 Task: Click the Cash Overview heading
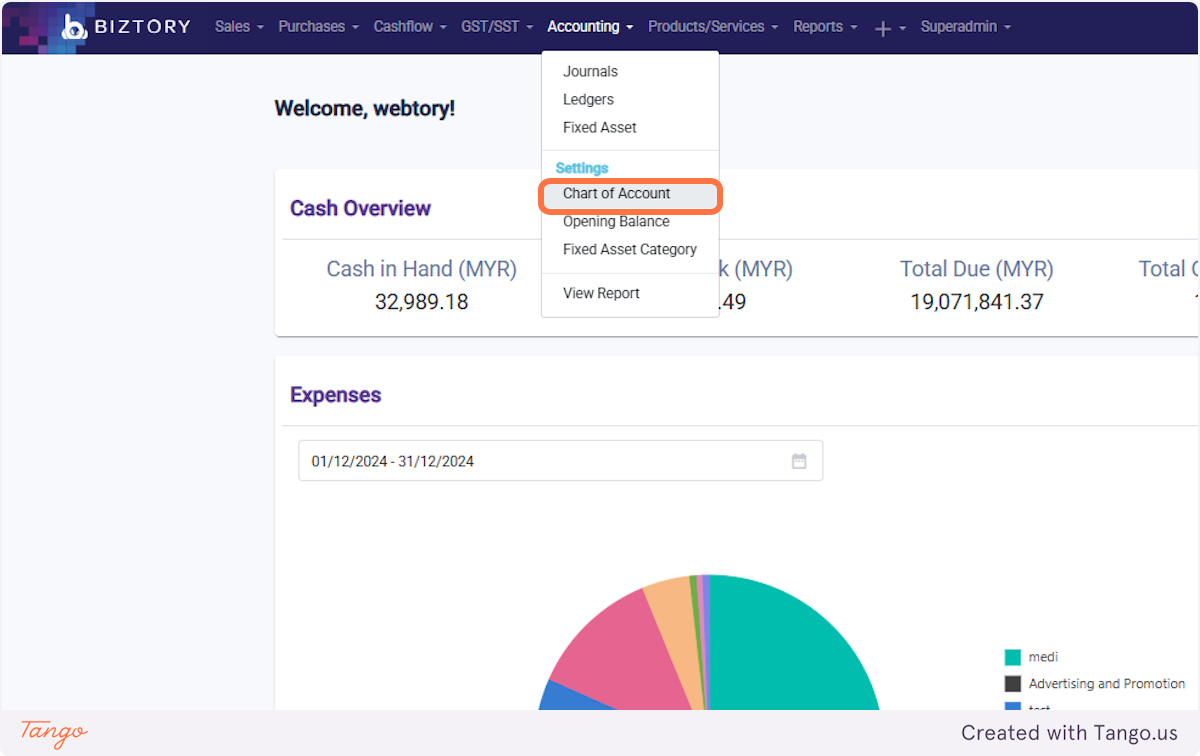pos(360,208)
